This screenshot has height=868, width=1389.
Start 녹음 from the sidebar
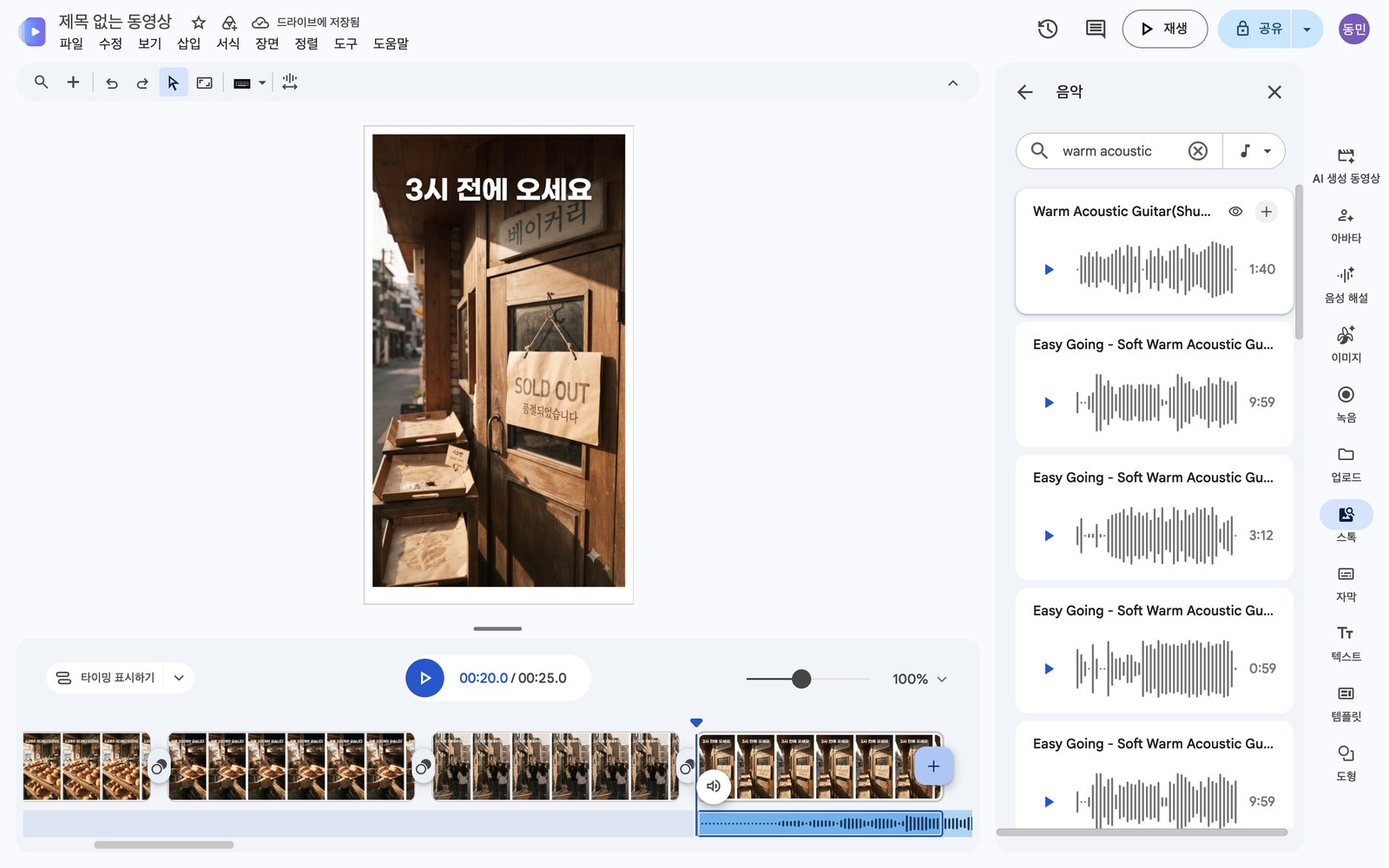click(x=1346, y=404)
